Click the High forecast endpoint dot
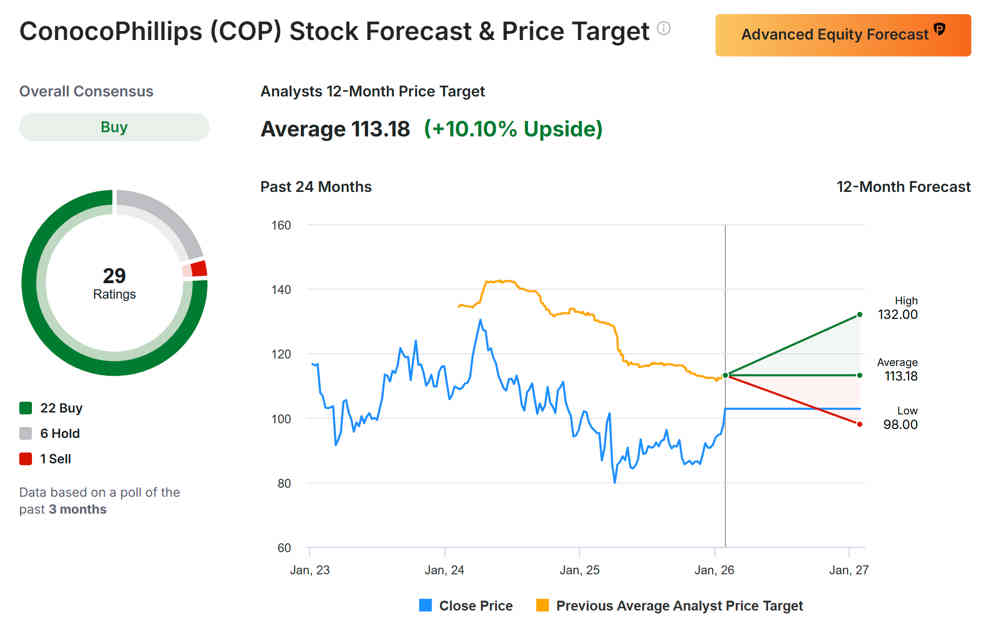 click(860, 315)
